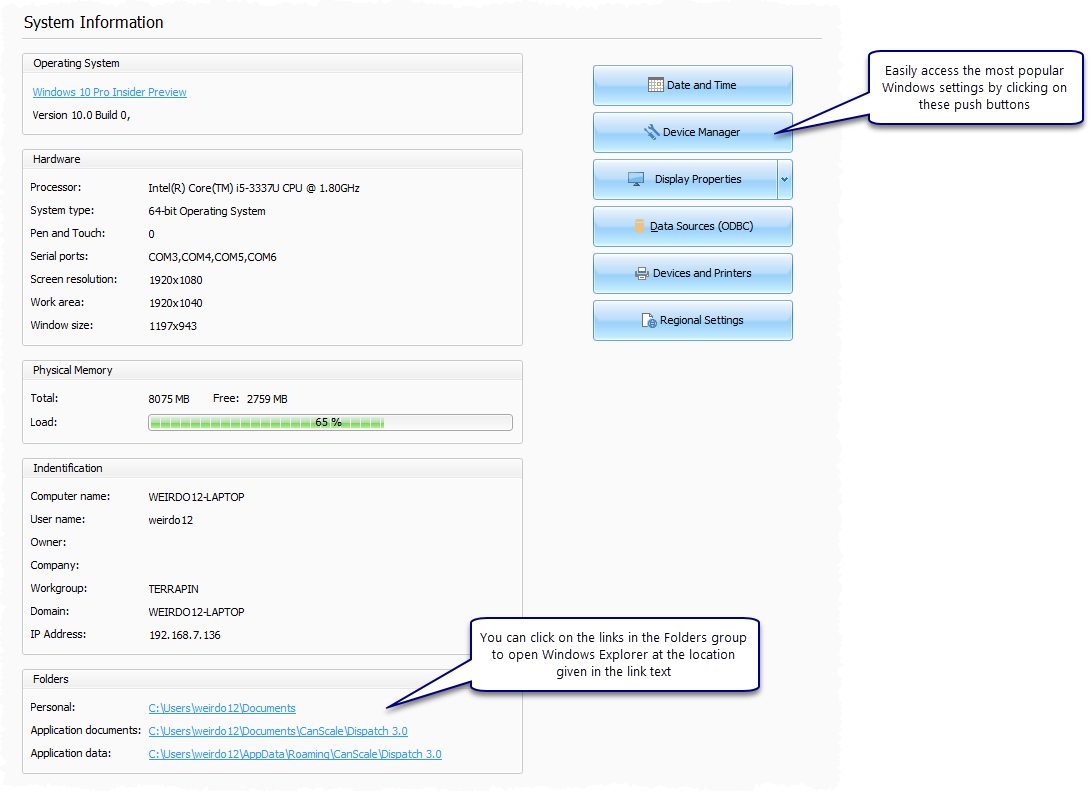Click the Hardware group header

[57, 159]
